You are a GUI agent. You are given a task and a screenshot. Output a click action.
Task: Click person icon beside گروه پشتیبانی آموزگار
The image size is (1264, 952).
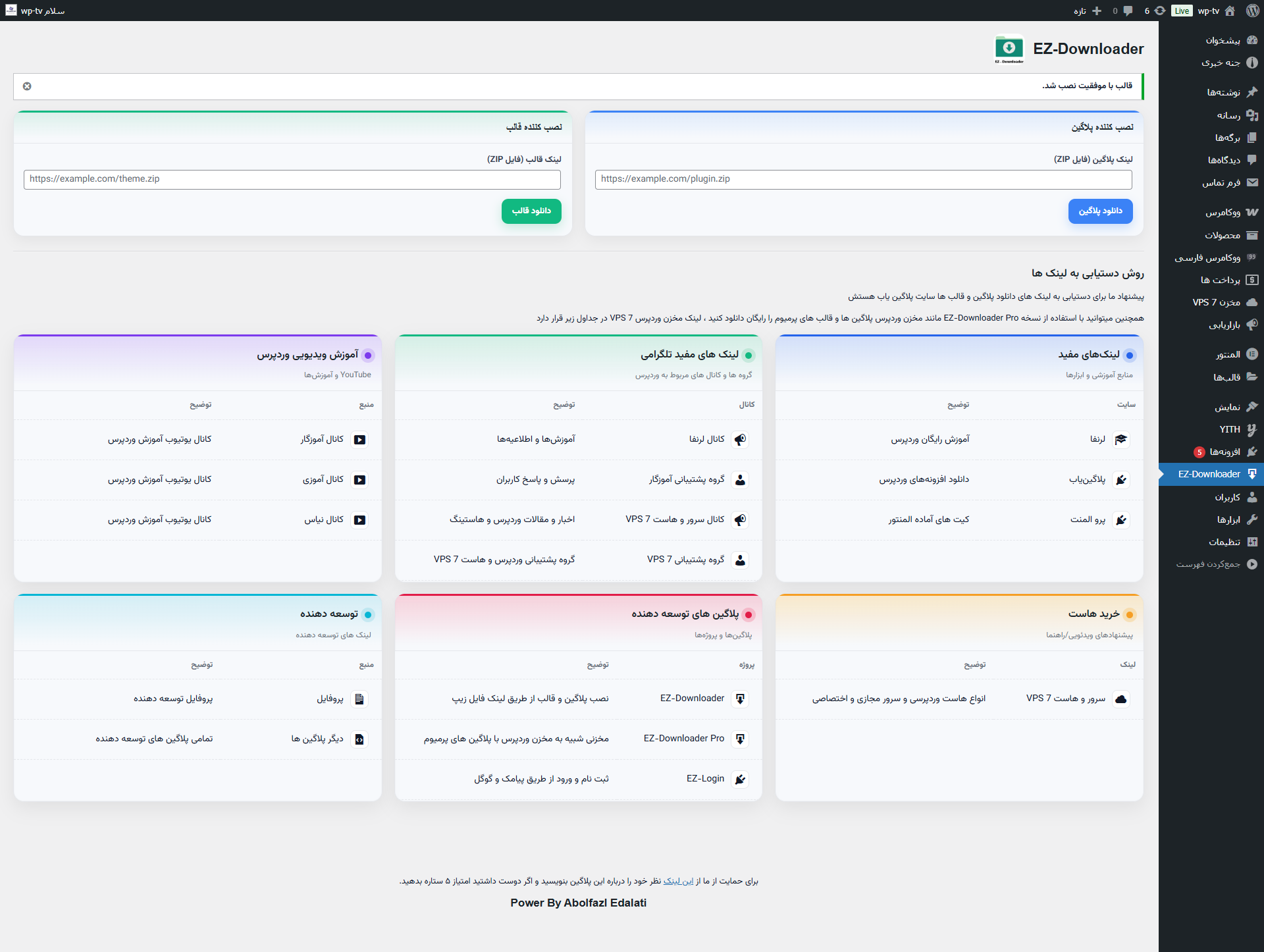[741, 480]
